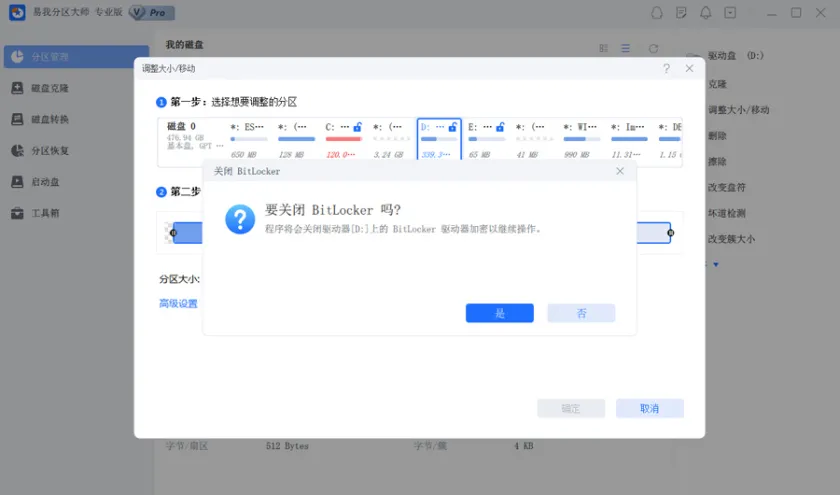The width and height of the screenshot is (840, 495).
Task: Click the 磁盘克隆 sidebar icon
Action: tap(17, 88)
